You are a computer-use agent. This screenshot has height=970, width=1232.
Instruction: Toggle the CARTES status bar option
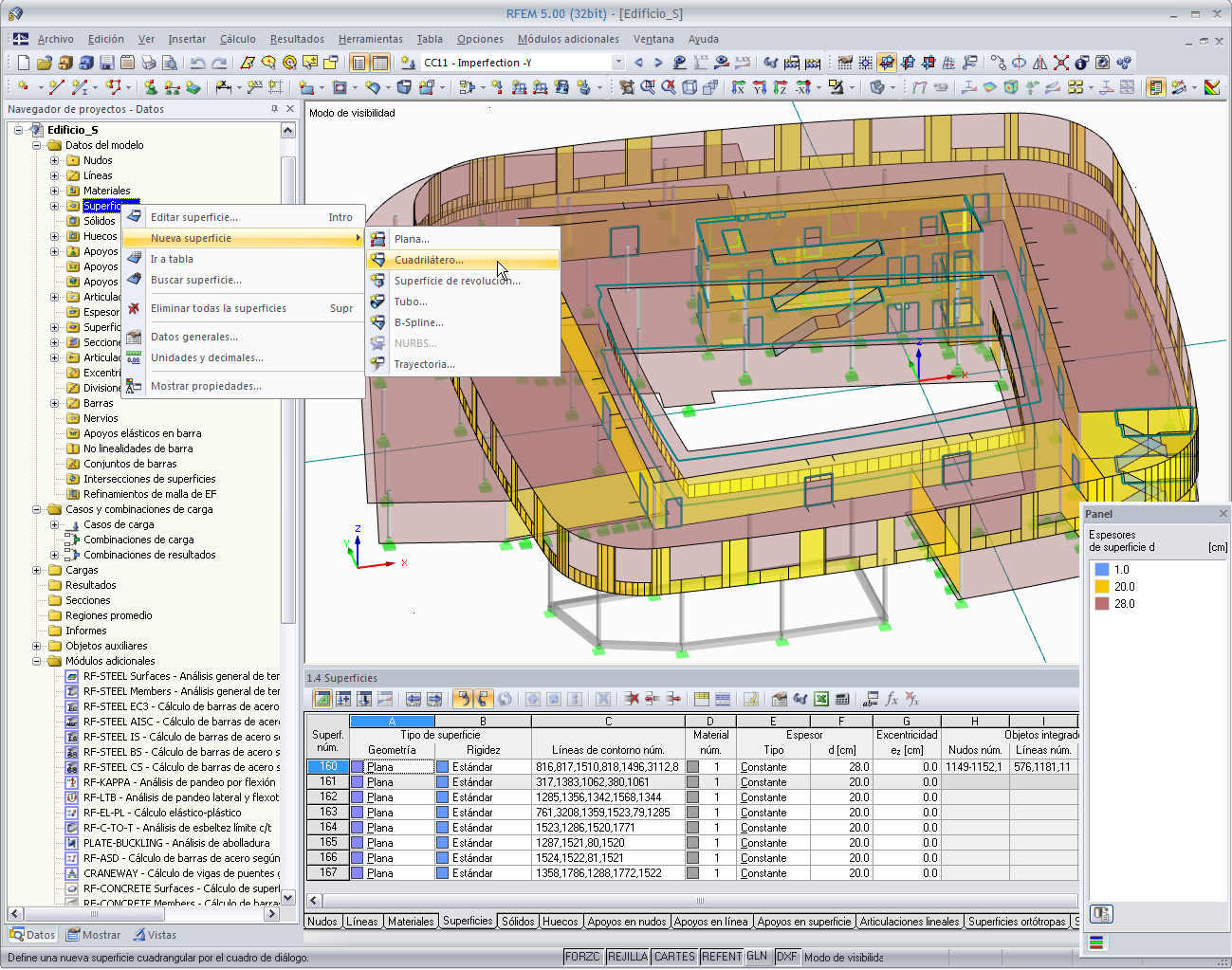pos(674,957)
